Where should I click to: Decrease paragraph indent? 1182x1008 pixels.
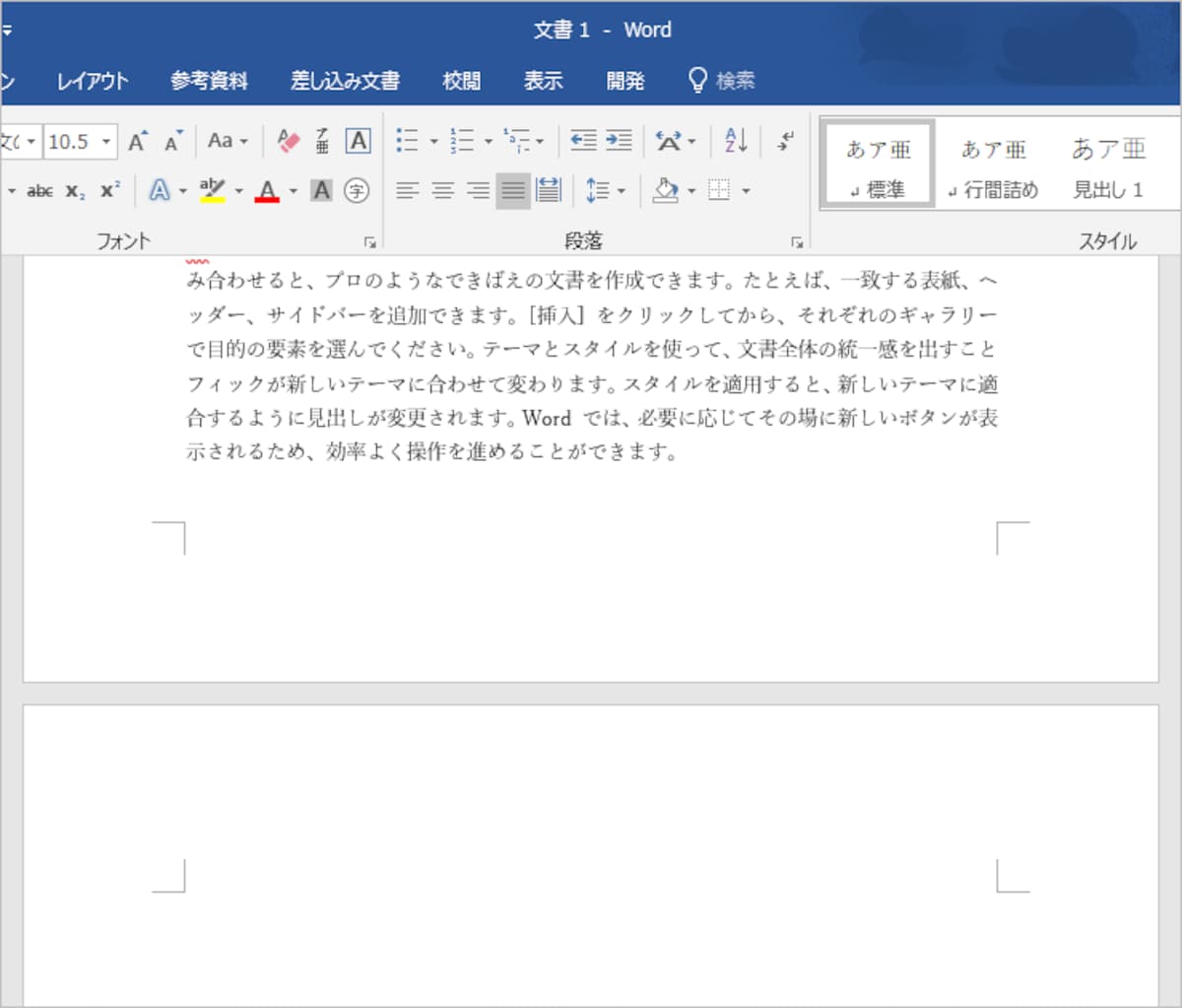pos(583,141)
